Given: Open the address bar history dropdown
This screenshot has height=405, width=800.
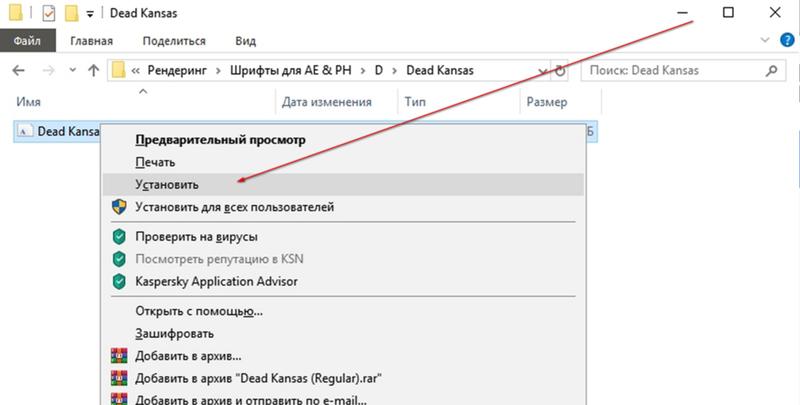Looking at the screenshot, I should point(543,70).
